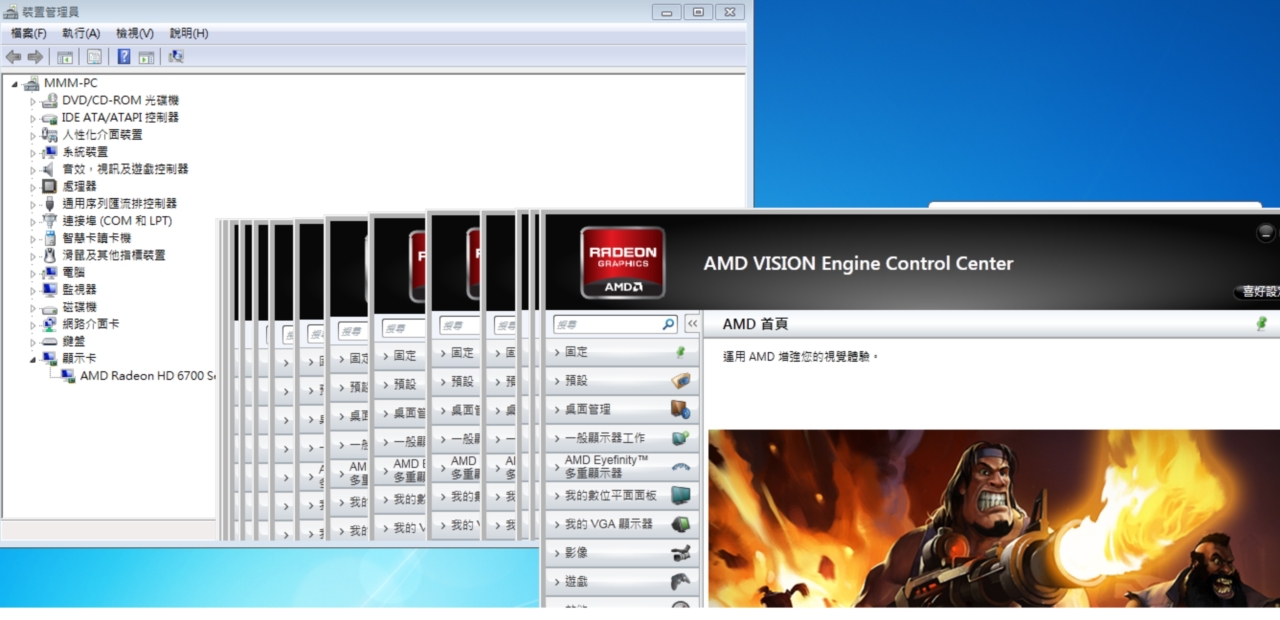Click blue Help question mark toolbar icon
The width and height of the screenshot is (1280, 620).
pos(124,57)
